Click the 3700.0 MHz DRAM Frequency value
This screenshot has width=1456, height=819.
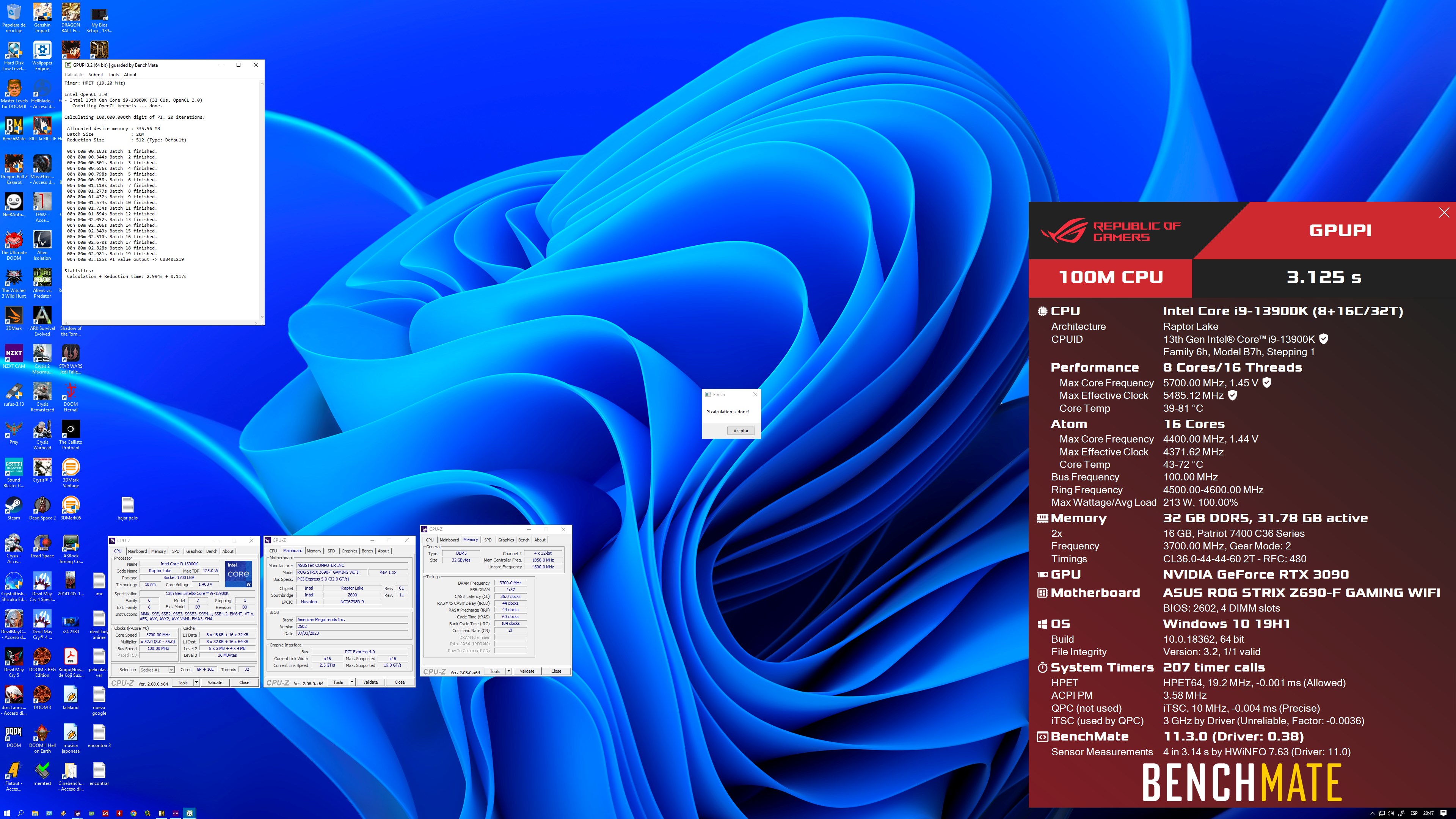coord(510,583)
